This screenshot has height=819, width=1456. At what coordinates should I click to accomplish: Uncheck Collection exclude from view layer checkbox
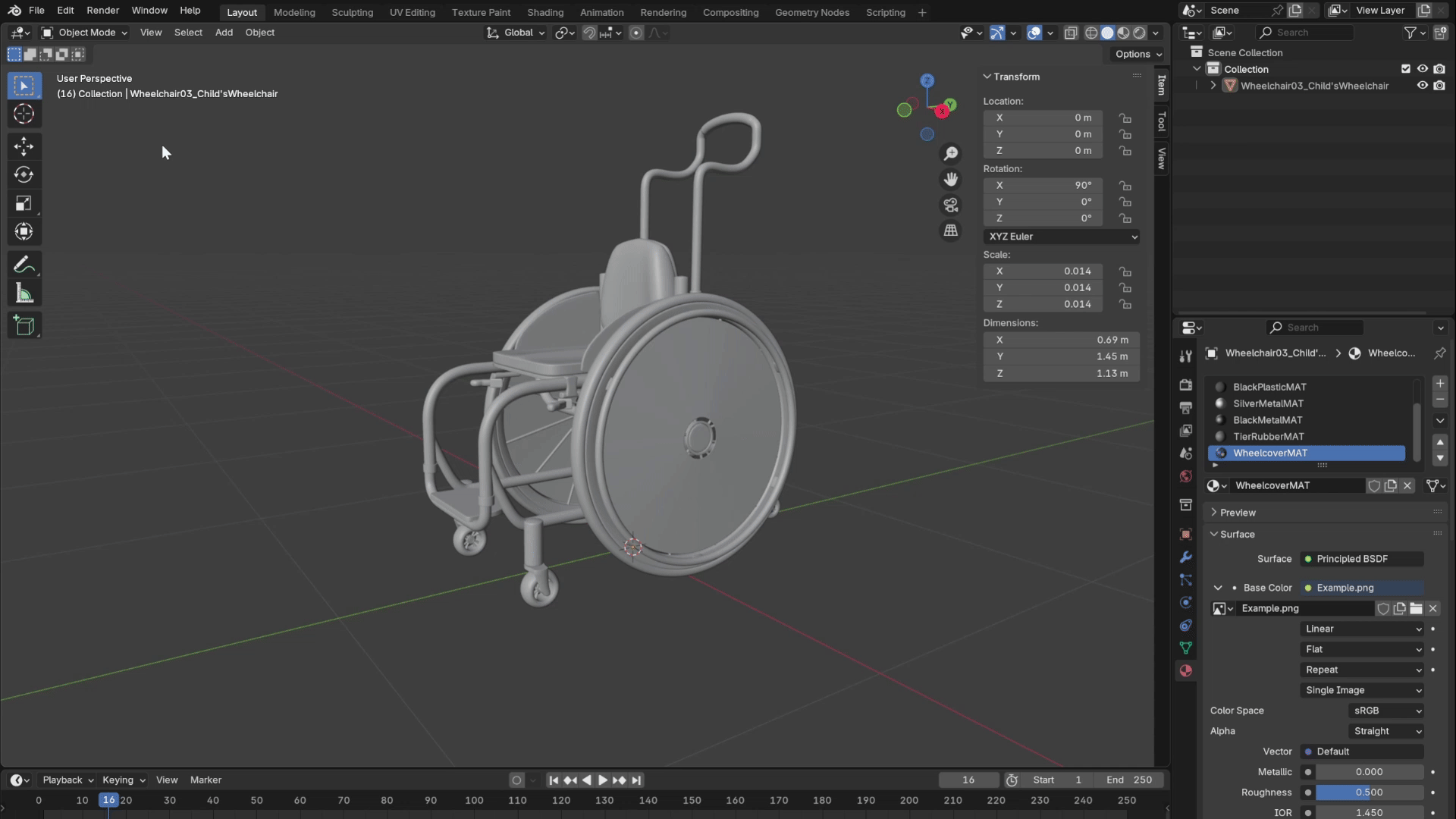pos(1406,69)
